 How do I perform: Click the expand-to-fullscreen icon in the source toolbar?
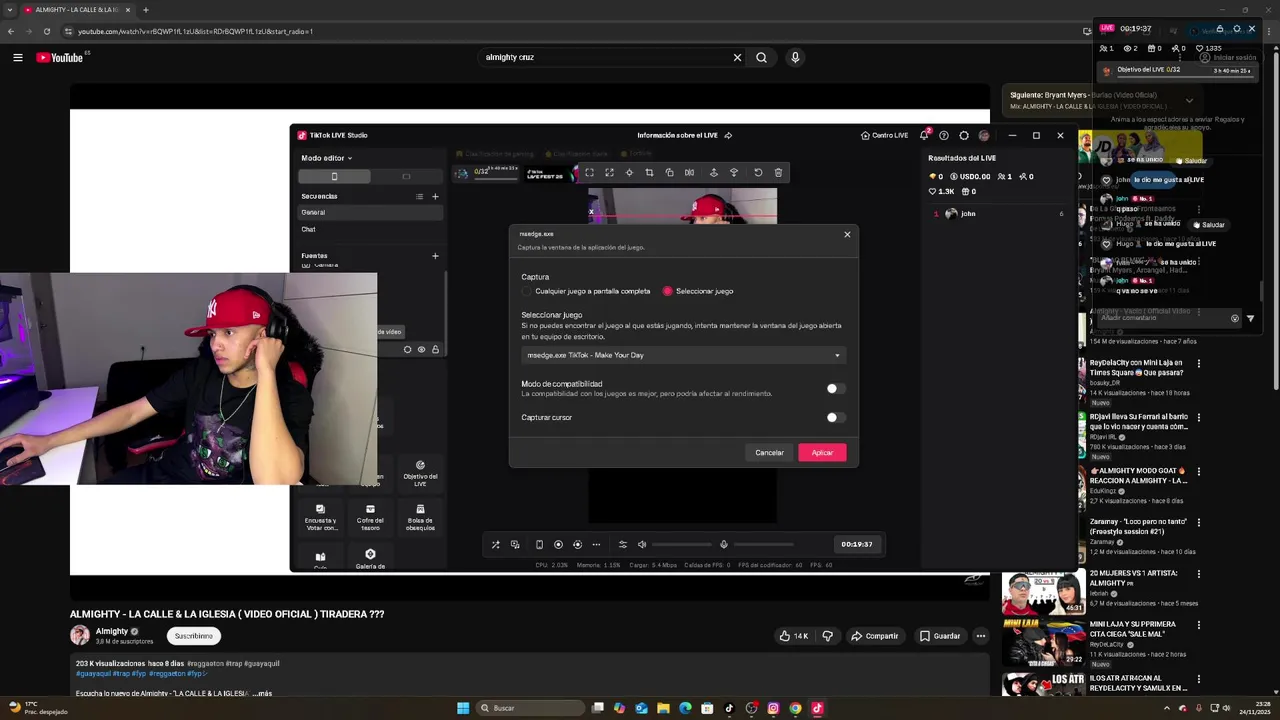point(609,172)
